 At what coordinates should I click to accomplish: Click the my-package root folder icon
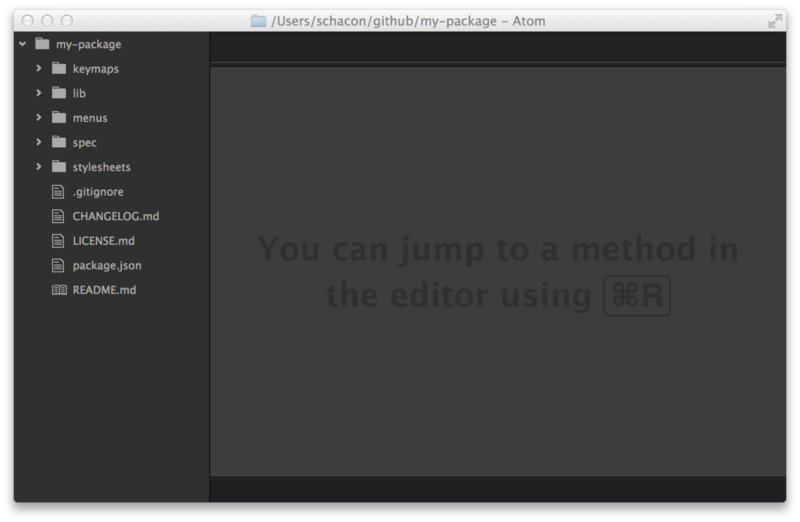click(x=41, y=44)
